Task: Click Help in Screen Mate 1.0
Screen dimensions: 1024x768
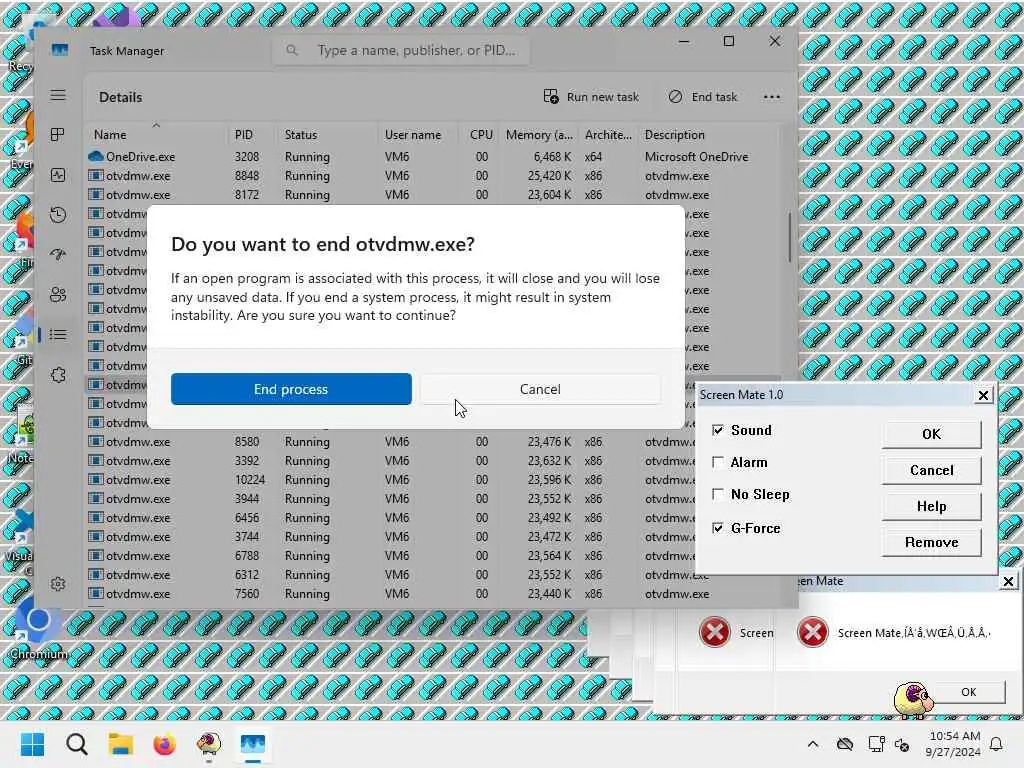Action: 931,506
